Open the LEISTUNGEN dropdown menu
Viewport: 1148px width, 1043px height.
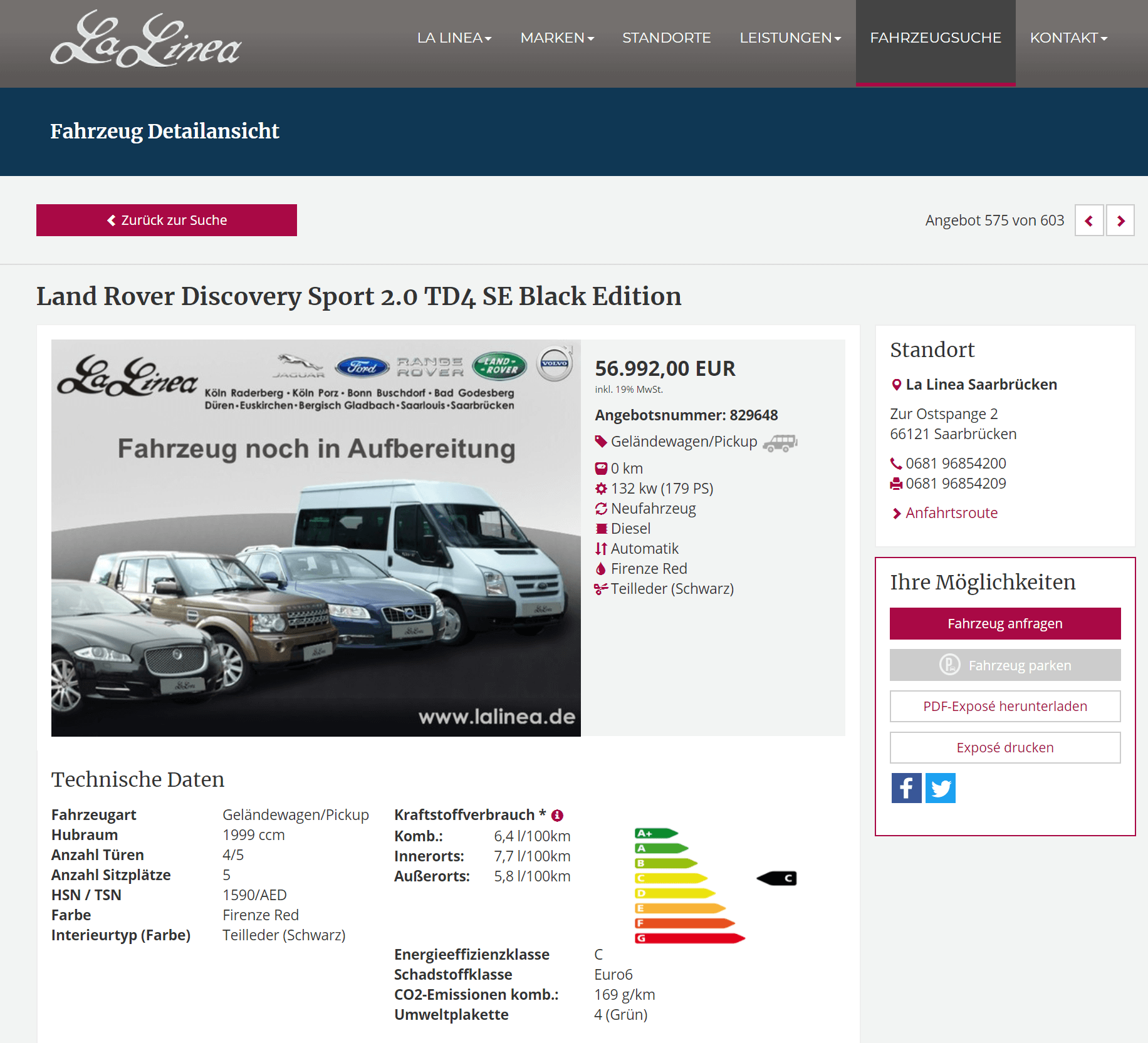[x=790, y=38]
